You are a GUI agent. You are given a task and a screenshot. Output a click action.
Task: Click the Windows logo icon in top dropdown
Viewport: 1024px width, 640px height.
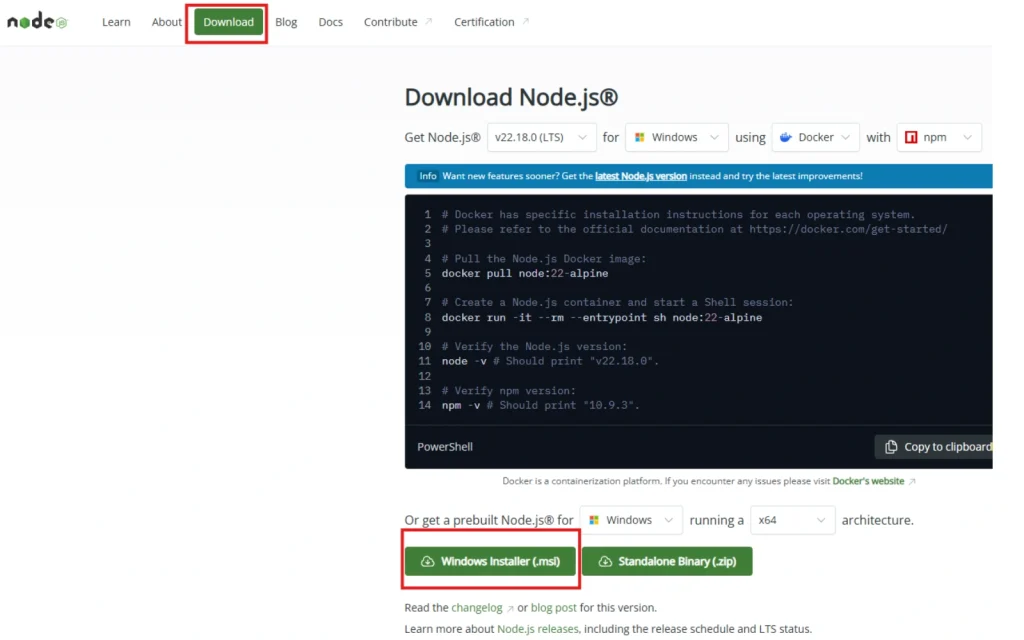coord(640,137)
